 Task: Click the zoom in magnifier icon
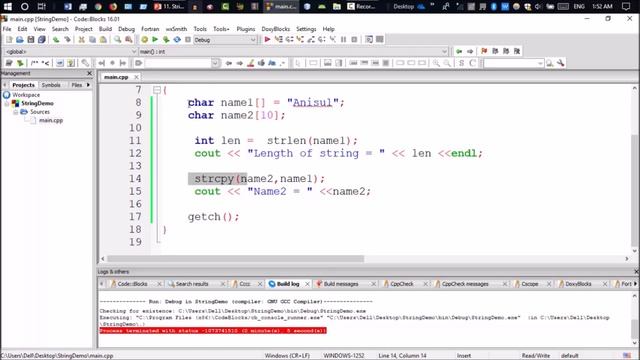(x=436, y=63)
